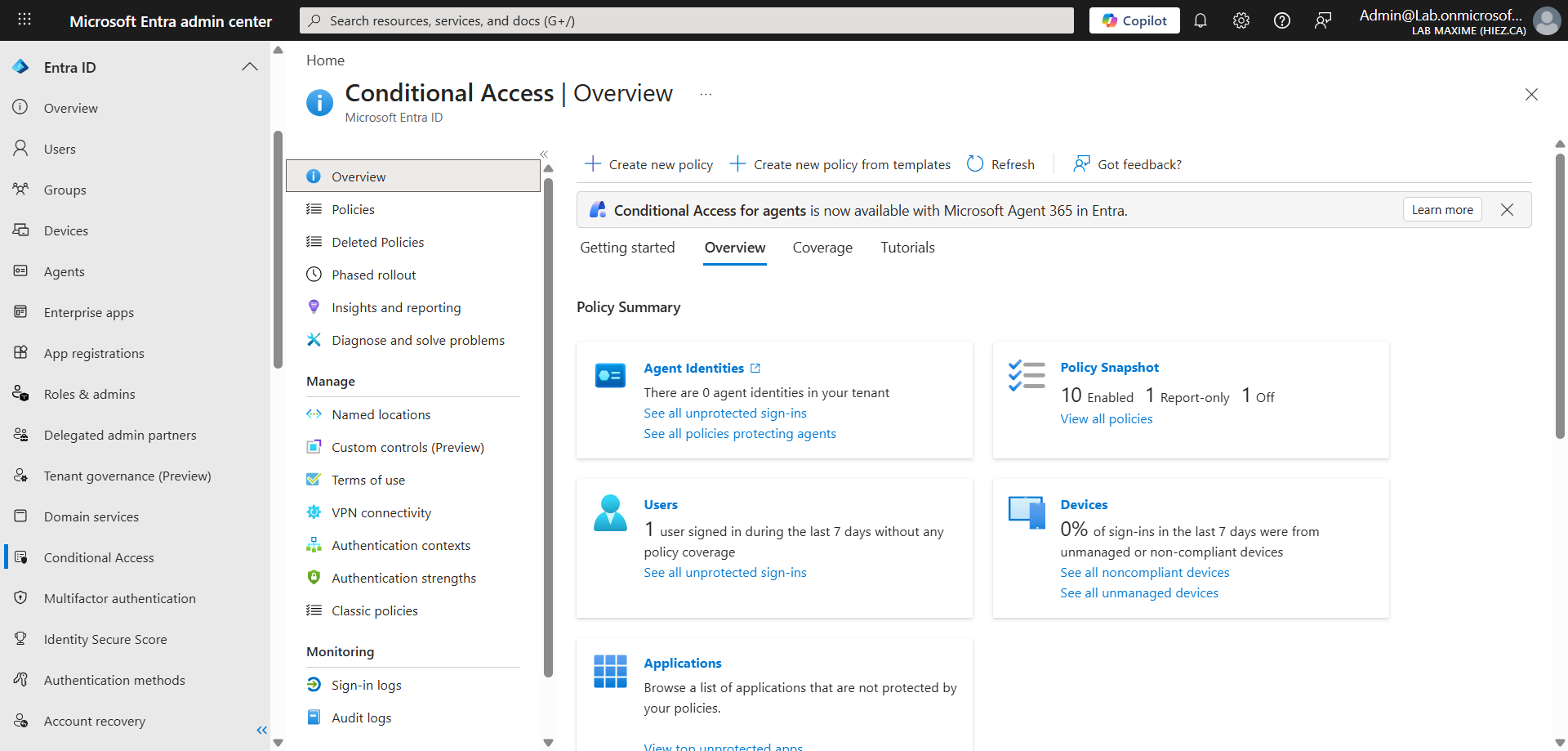The height and width of the screenshot is (751, 1568).
Task: Dismiss the Conditional Access for agents banner
Action: (1507, 210)
